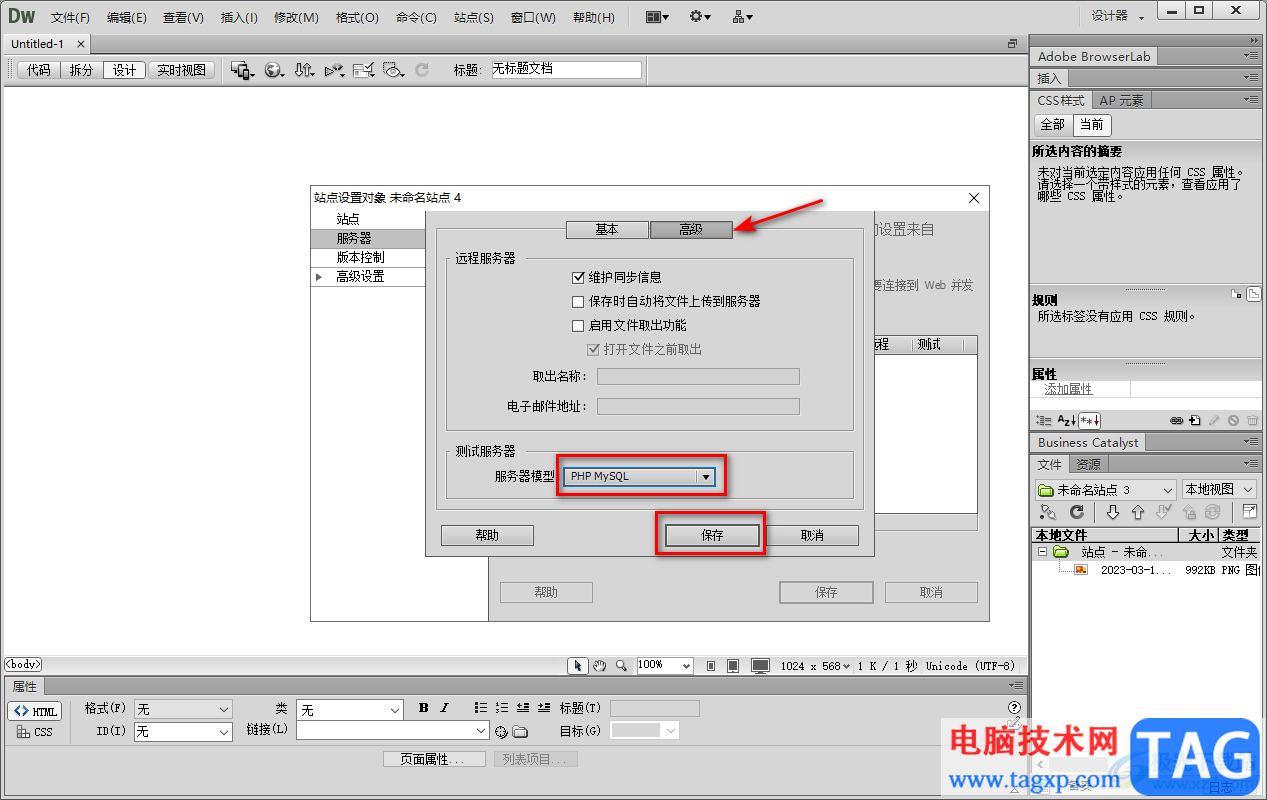Click 取消 in the server settings dialog

coord(812,535)
